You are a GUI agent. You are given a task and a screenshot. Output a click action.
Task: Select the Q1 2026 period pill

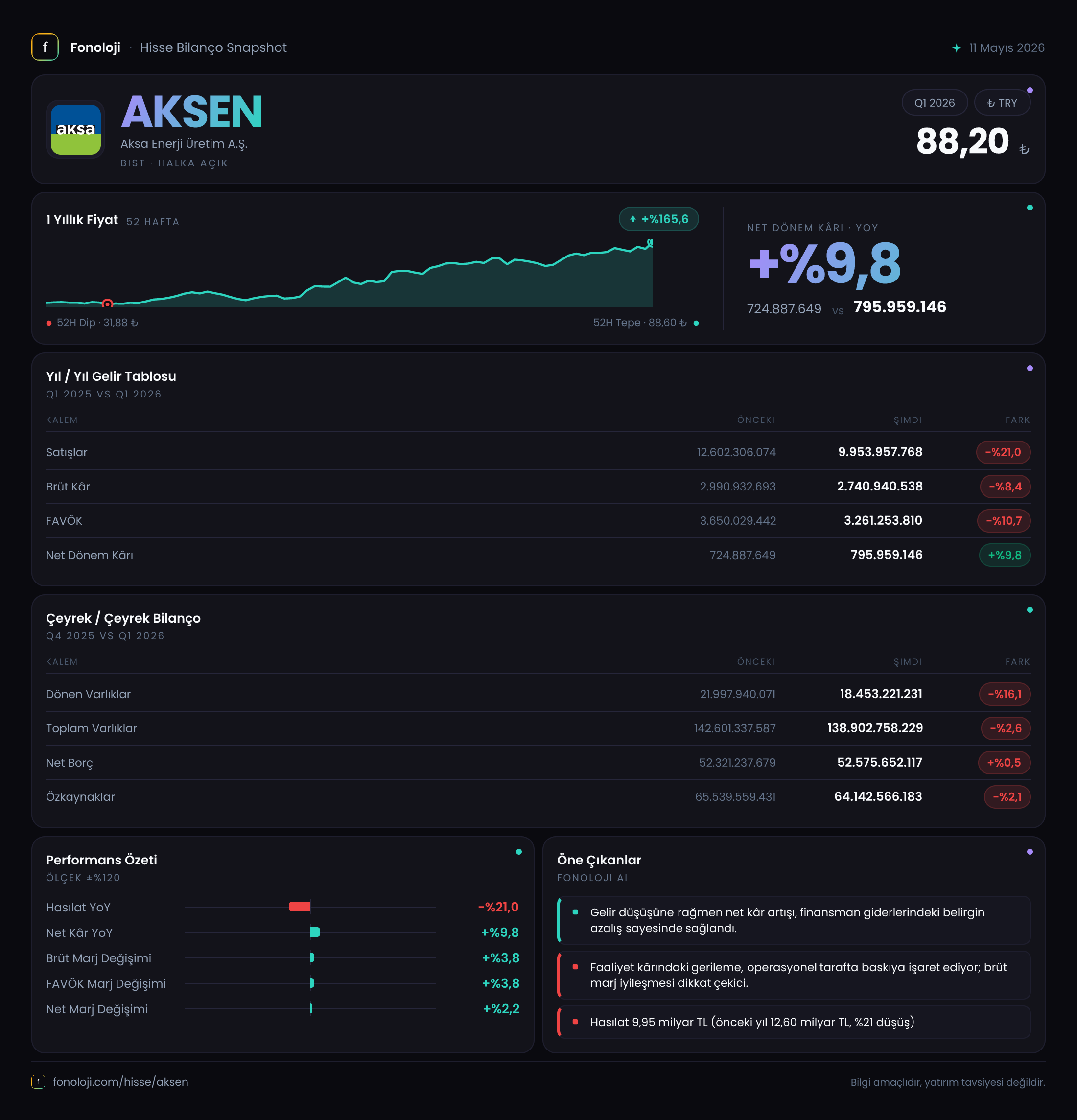click(934, 103)
